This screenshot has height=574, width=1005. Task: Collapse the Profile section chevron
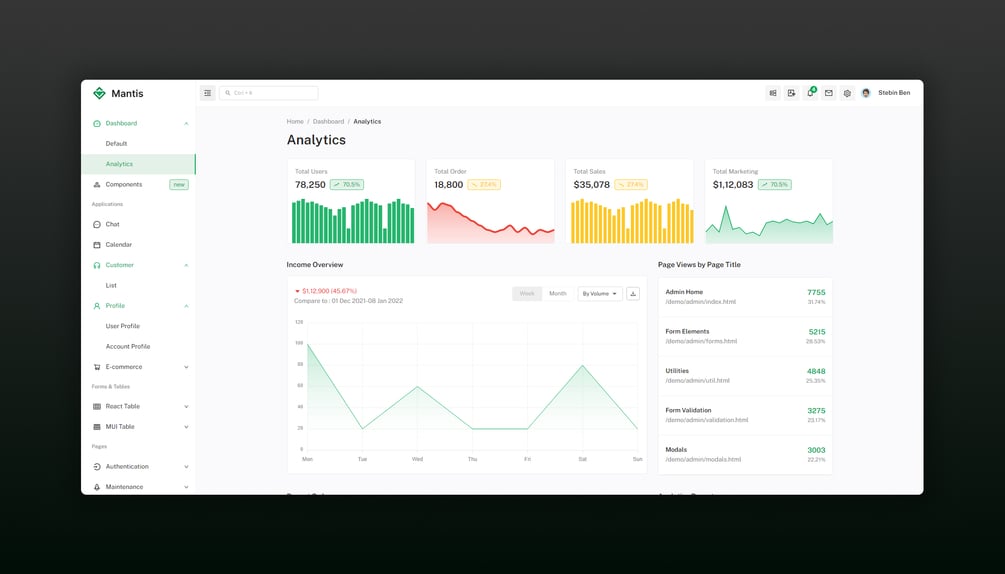(187, 306)
